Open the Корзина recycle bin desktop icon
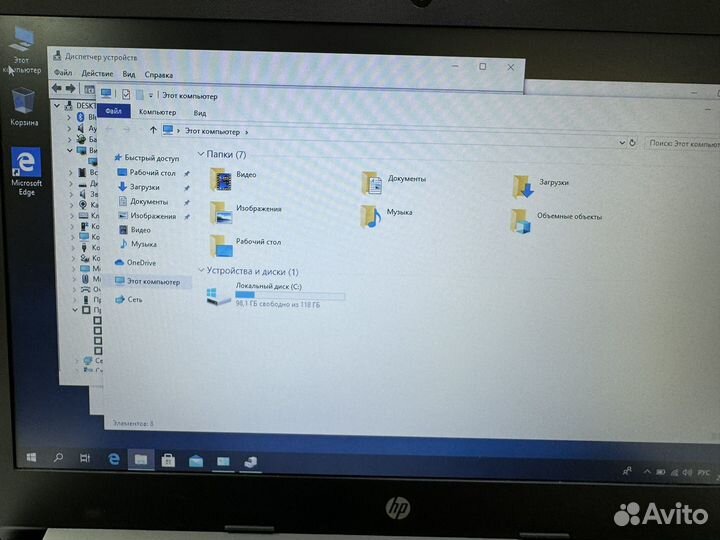The width and height of the screenshot is (720, 540). click(23, 107)
